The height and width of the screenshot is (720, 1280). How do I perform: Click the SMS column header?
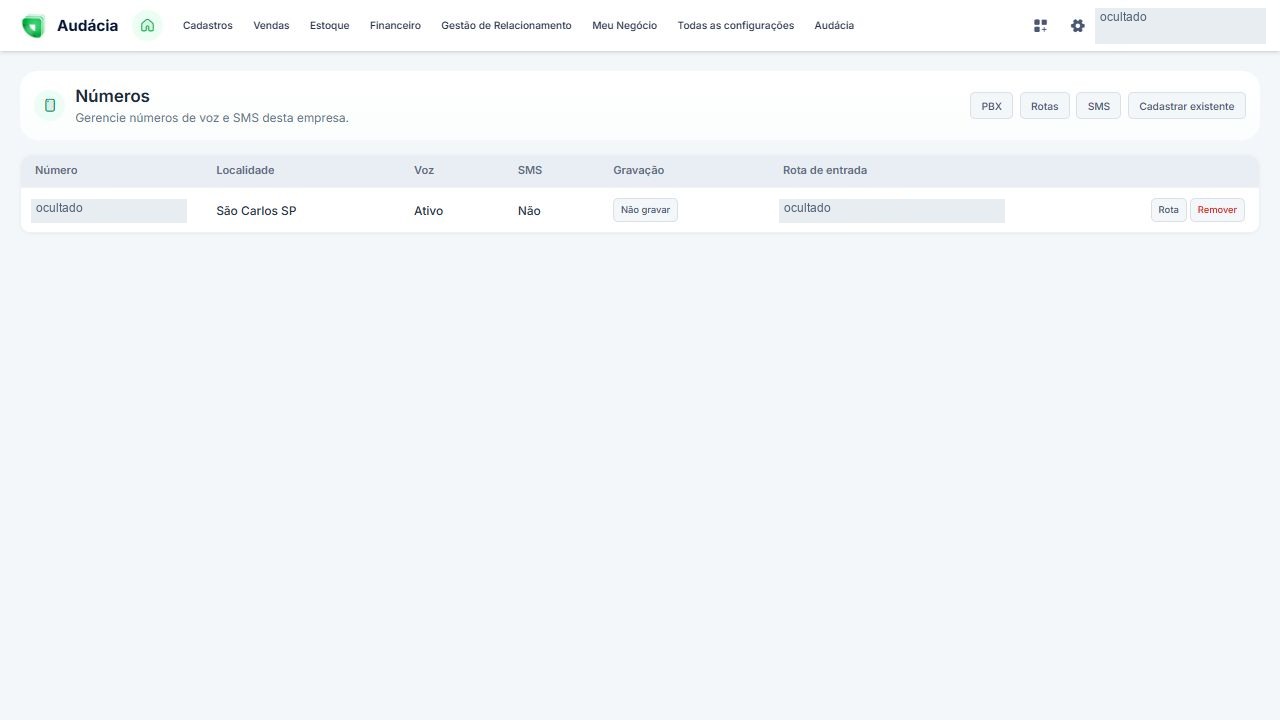[530, 170]
